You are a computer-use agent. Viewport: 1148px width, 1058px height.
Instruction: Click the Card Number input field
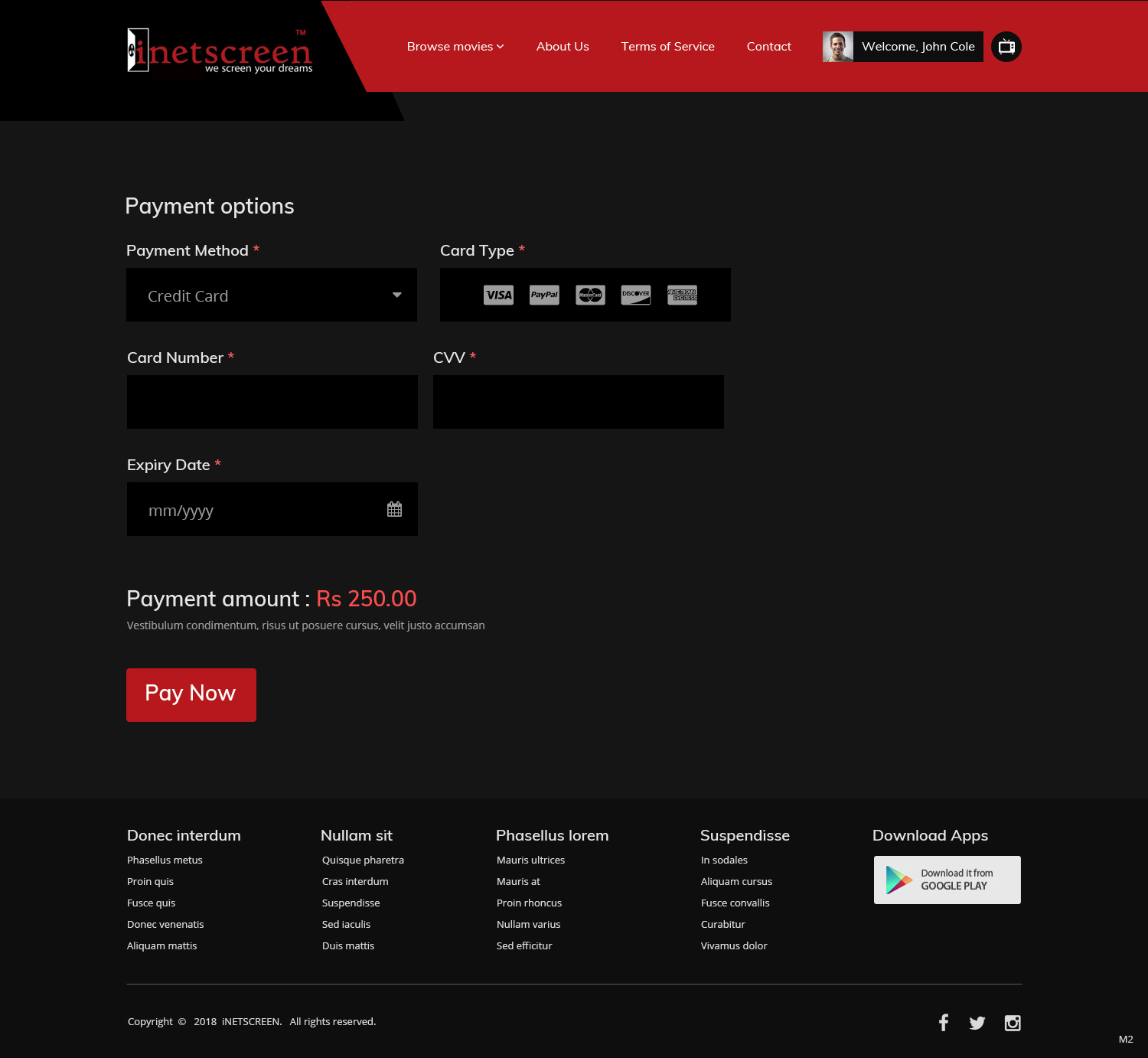click(271, 401)
